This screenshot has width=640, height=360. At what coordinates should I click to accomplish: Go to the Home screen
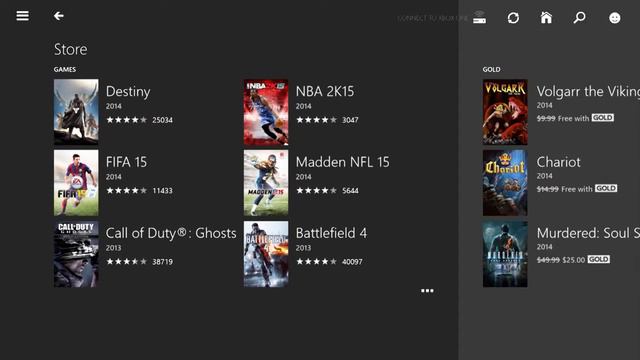546,18
